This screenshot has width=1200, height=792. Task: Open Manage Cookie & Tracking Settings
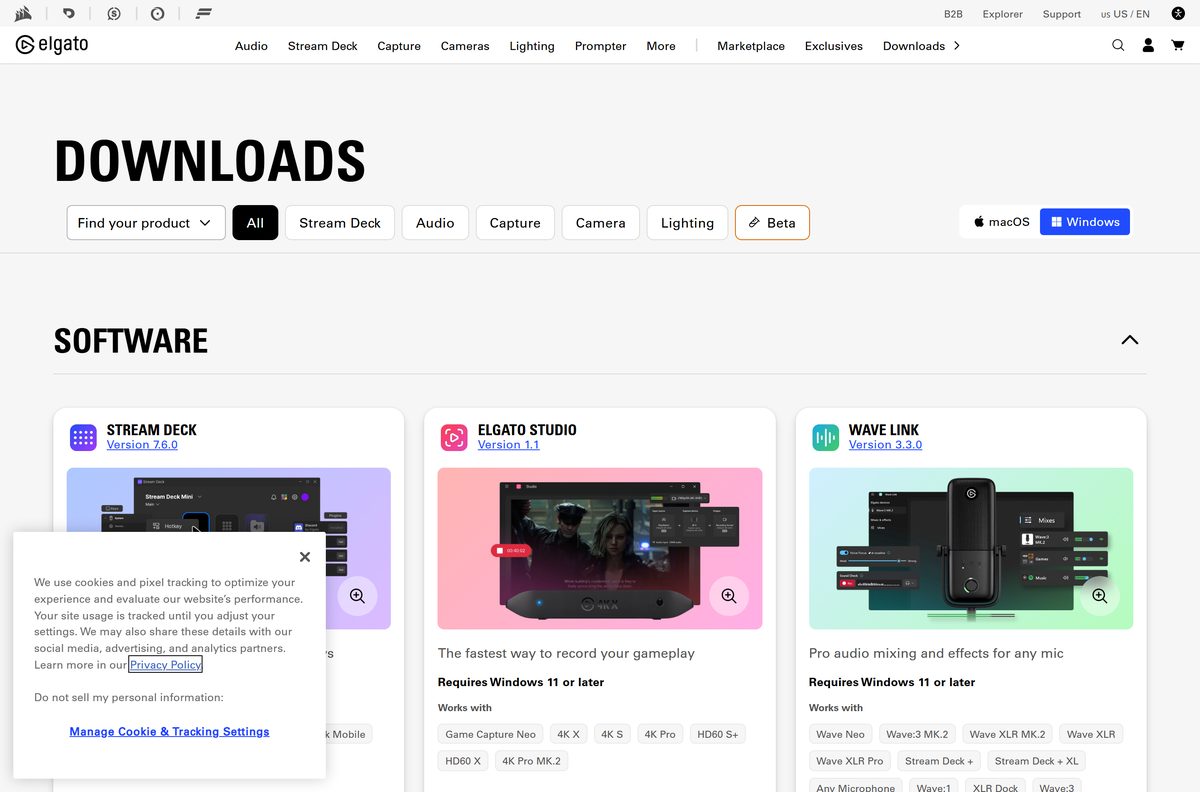(169, 732)
